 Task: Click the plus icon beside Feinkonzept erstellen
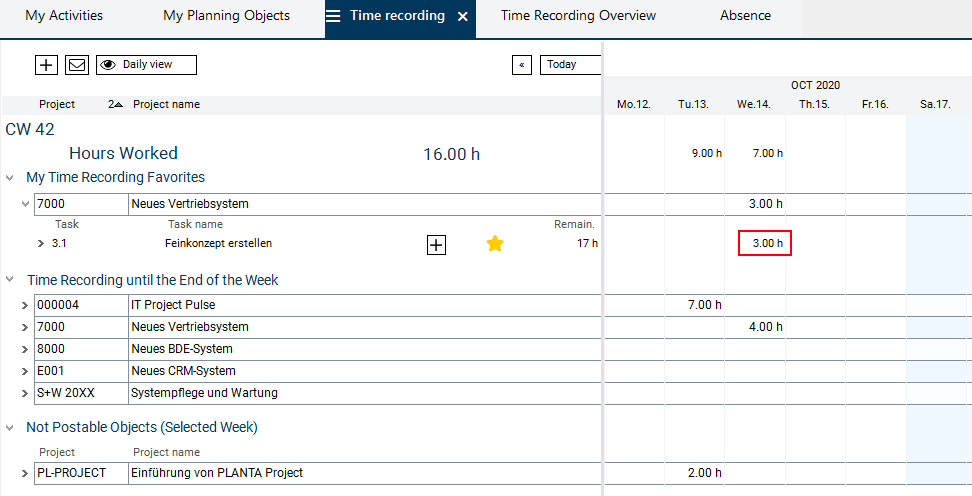pos(436,244)
